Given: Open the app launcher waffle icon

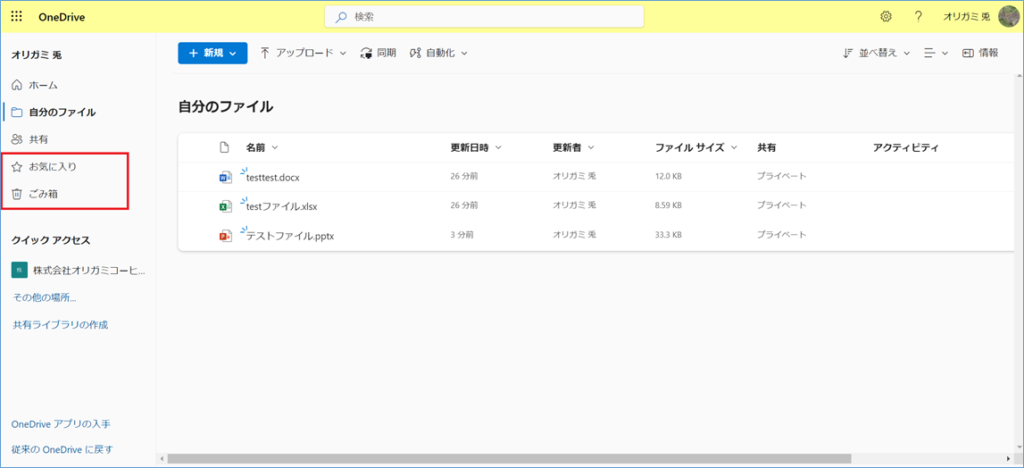Looking at the screenshot, I should coord(17,17).
